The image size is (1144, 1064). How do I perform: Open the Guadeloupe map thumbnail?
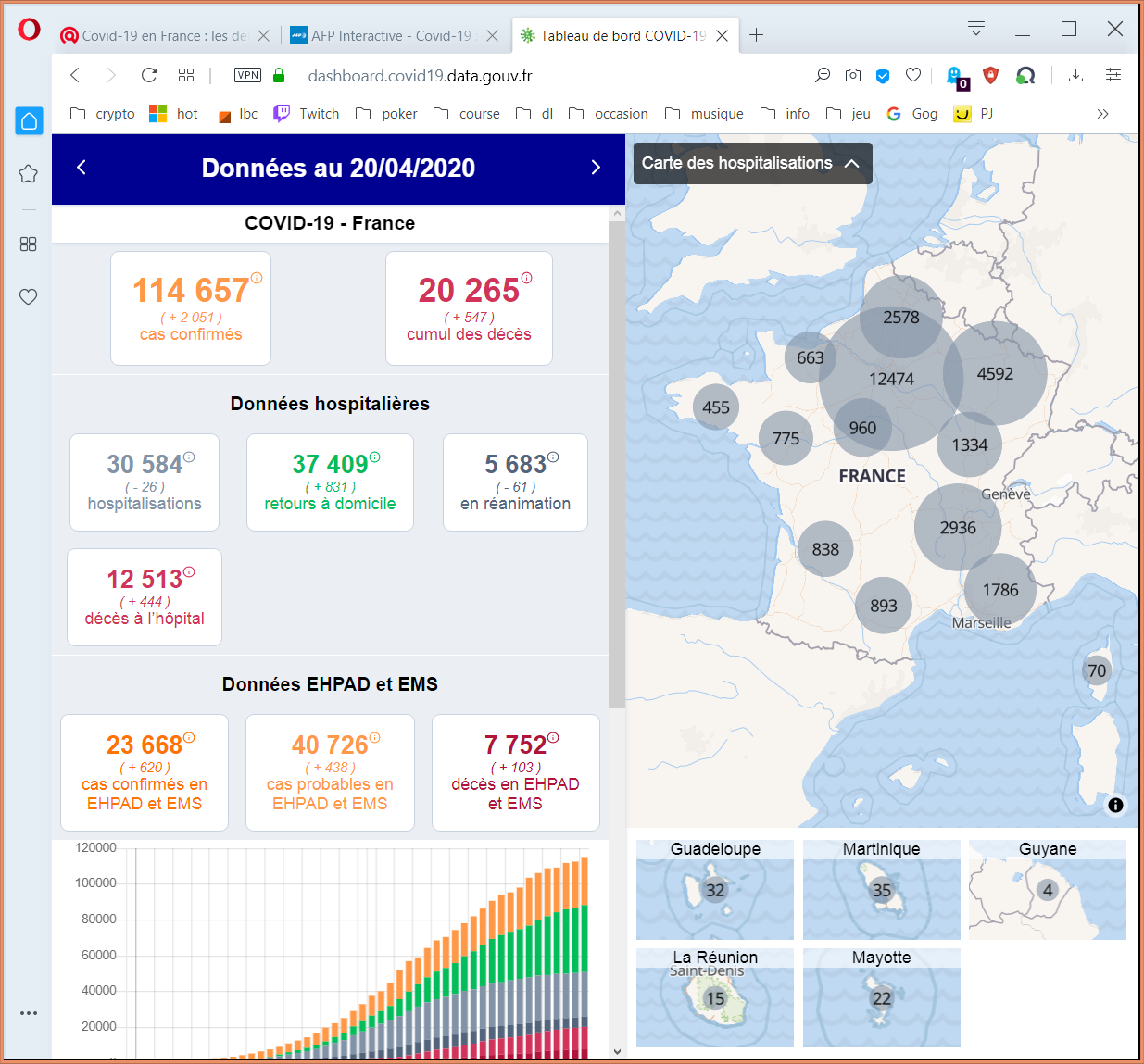[715, 890]
